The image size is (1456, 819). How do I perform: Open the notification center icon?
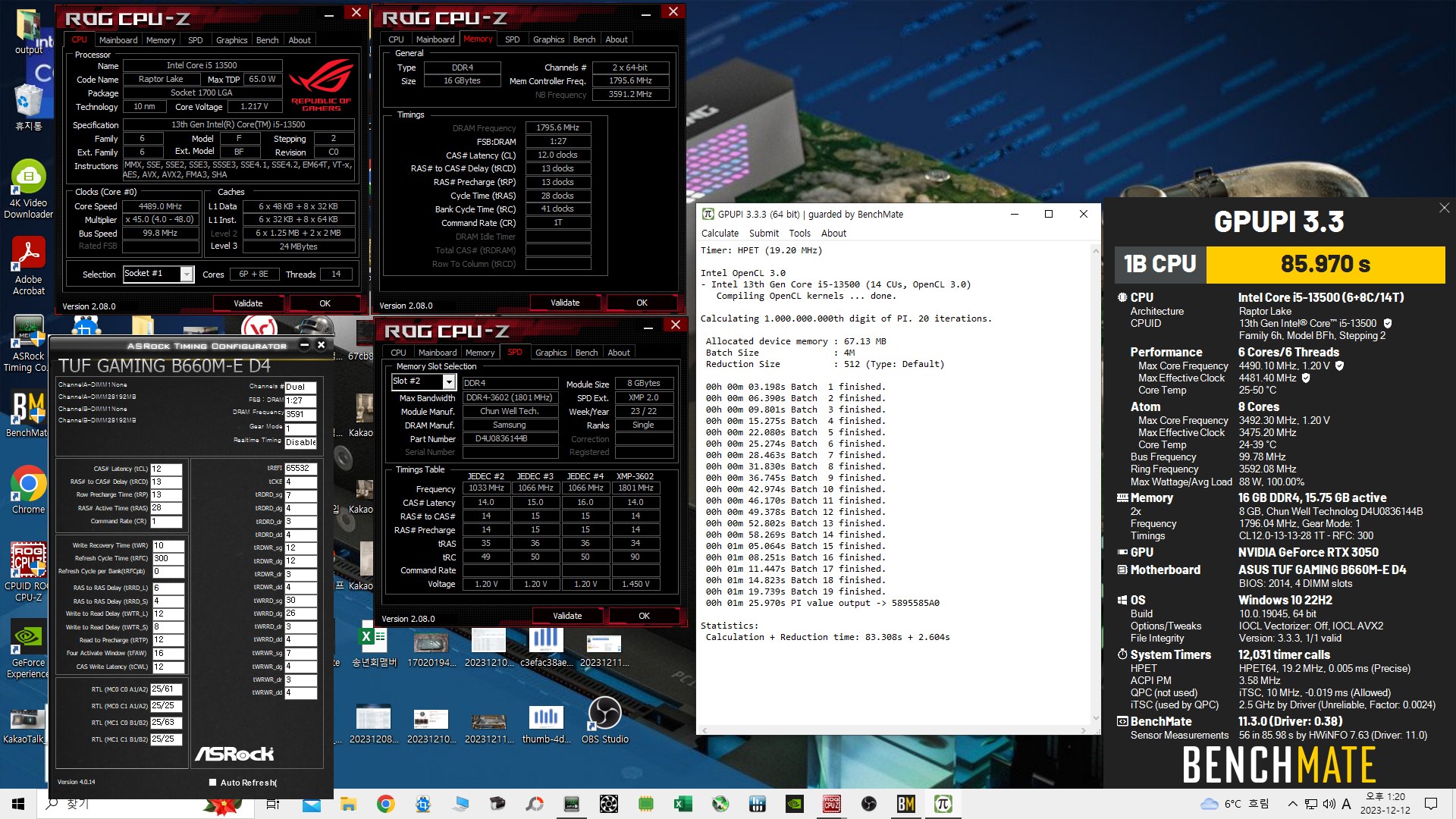(1431, 804)
